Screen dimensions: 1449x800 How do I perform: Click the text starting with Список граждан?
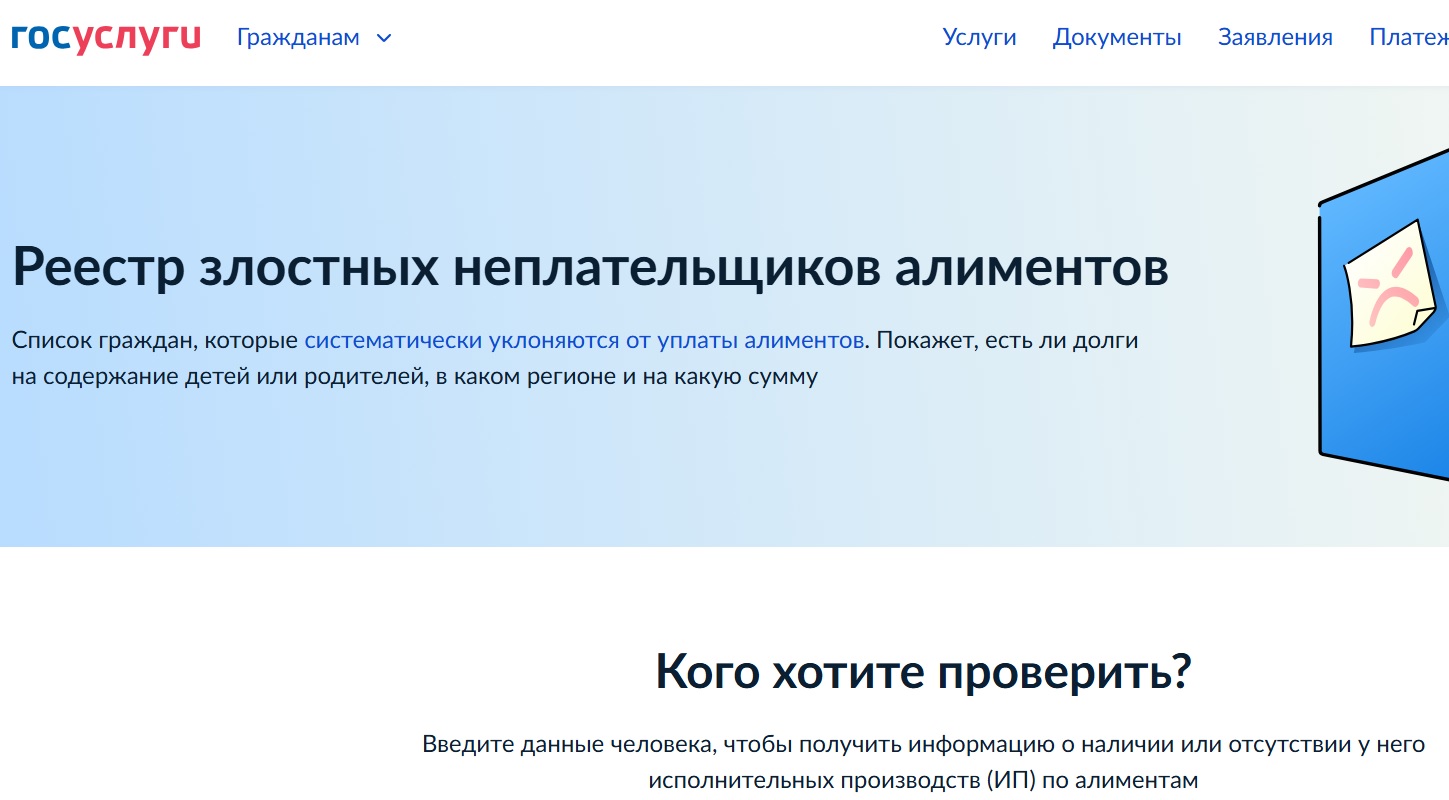(157, 340)
